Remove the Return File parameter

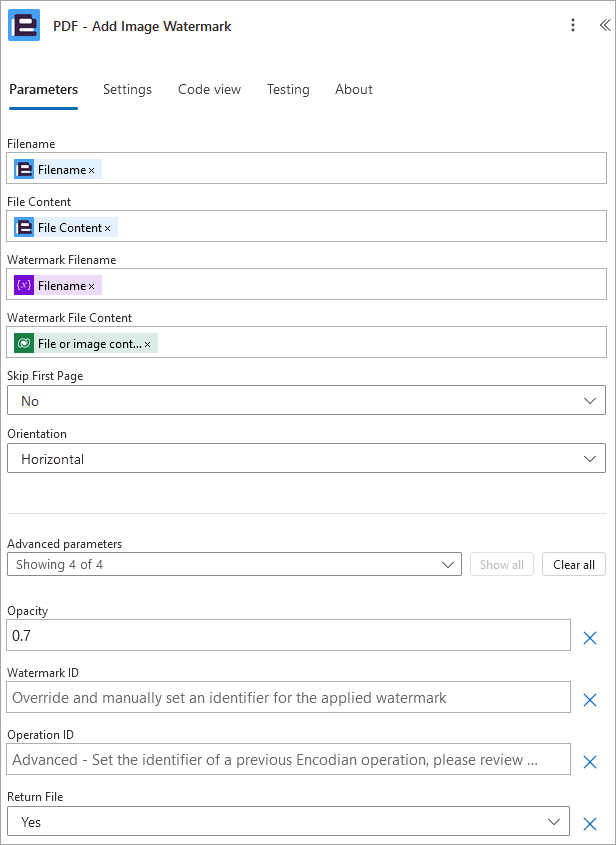click(x=590, y=823)
